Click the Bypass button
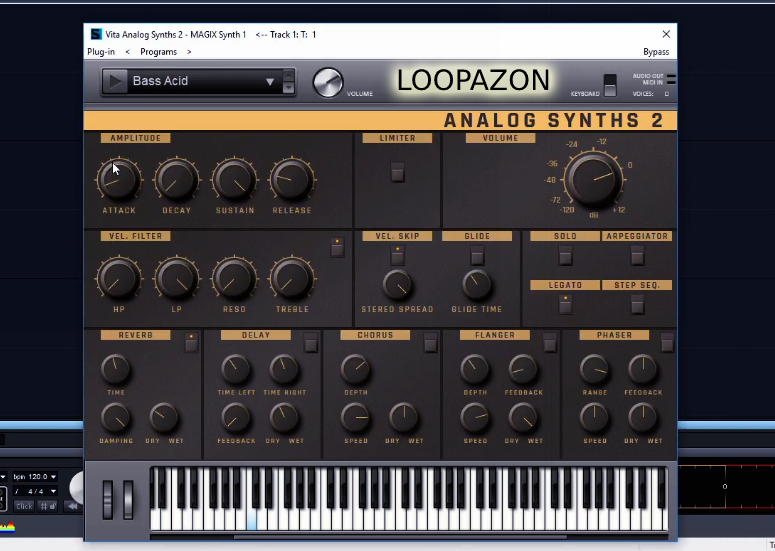This screenshot has width=775, height=551. pyautogui.click(x=656, y=52)
